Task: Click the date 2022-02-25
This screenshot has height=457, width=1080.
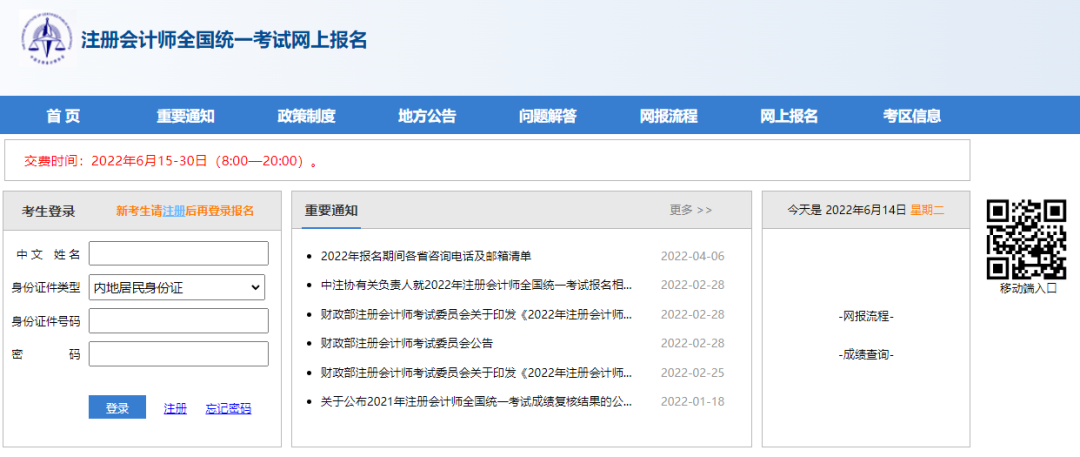Action: click(693, 373)
